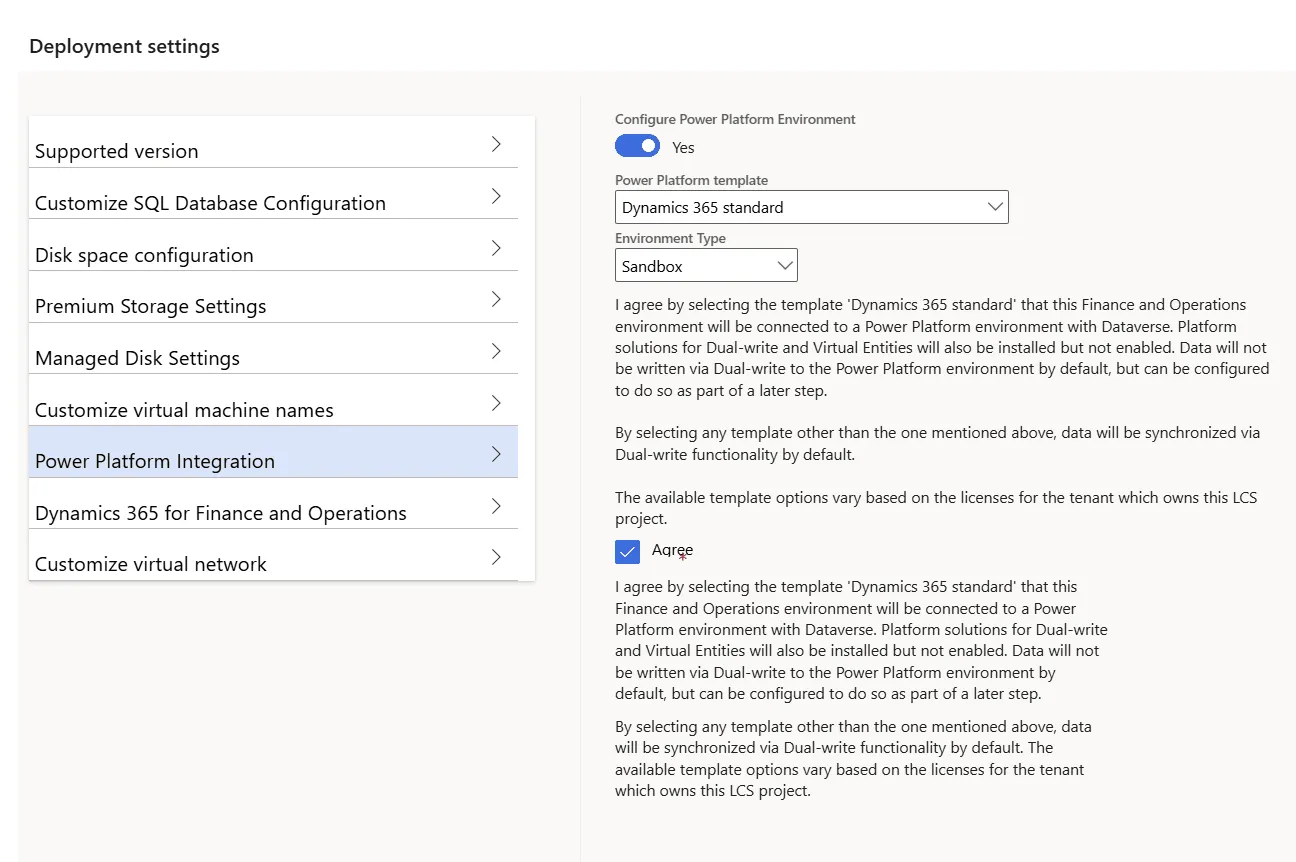Click the Premium Storage Settings chevron
The width and height of the screenshot is (1296, 862).
pyautogui.click(x=496, y=299)
